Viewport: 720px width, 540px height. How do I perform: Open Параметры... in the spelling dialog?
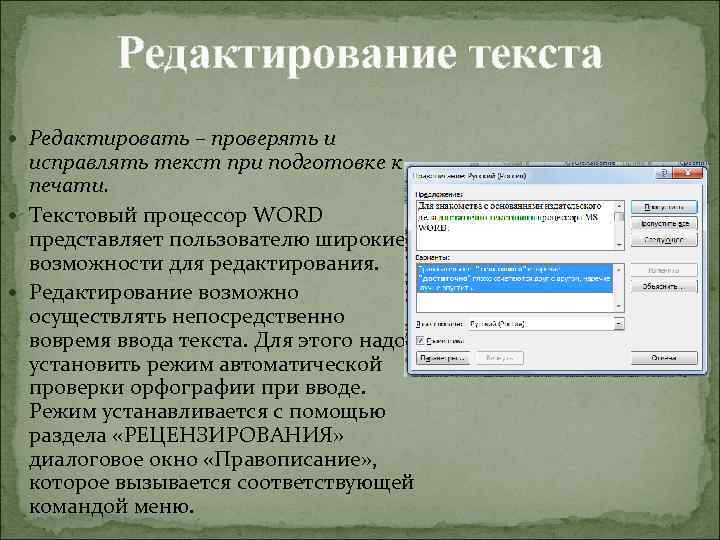(442, 358)
